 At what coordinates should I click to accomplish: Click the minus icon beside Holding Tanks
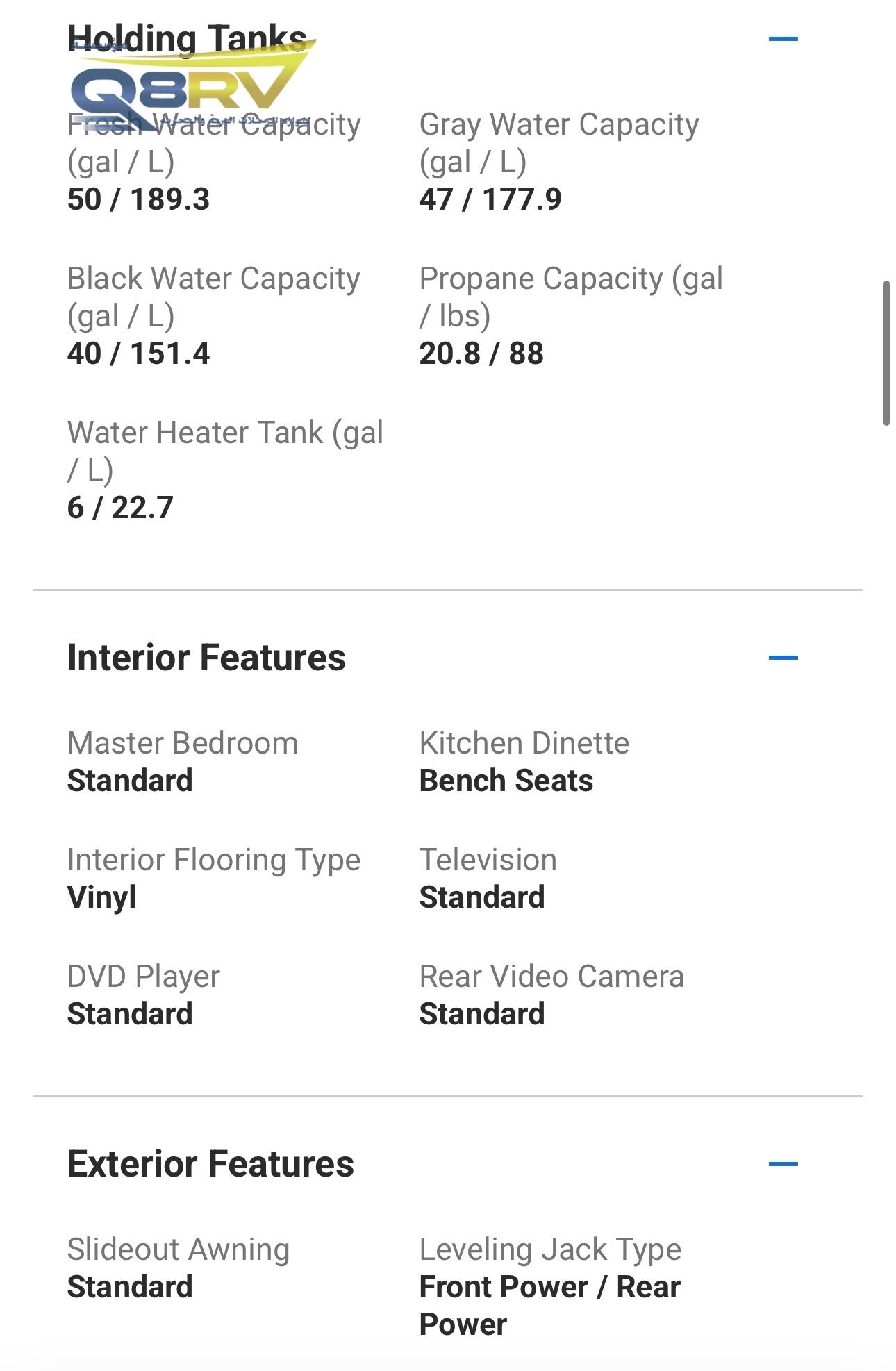tap(783, 39)
